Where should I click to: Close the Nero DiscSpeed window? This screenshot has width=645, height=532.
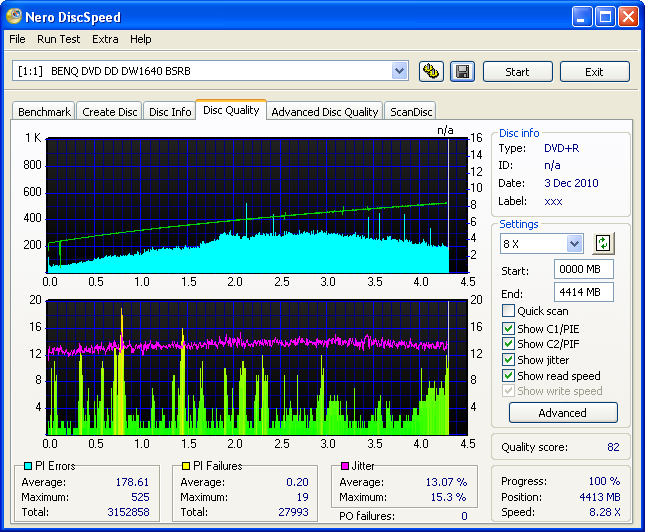coord(629,17)
